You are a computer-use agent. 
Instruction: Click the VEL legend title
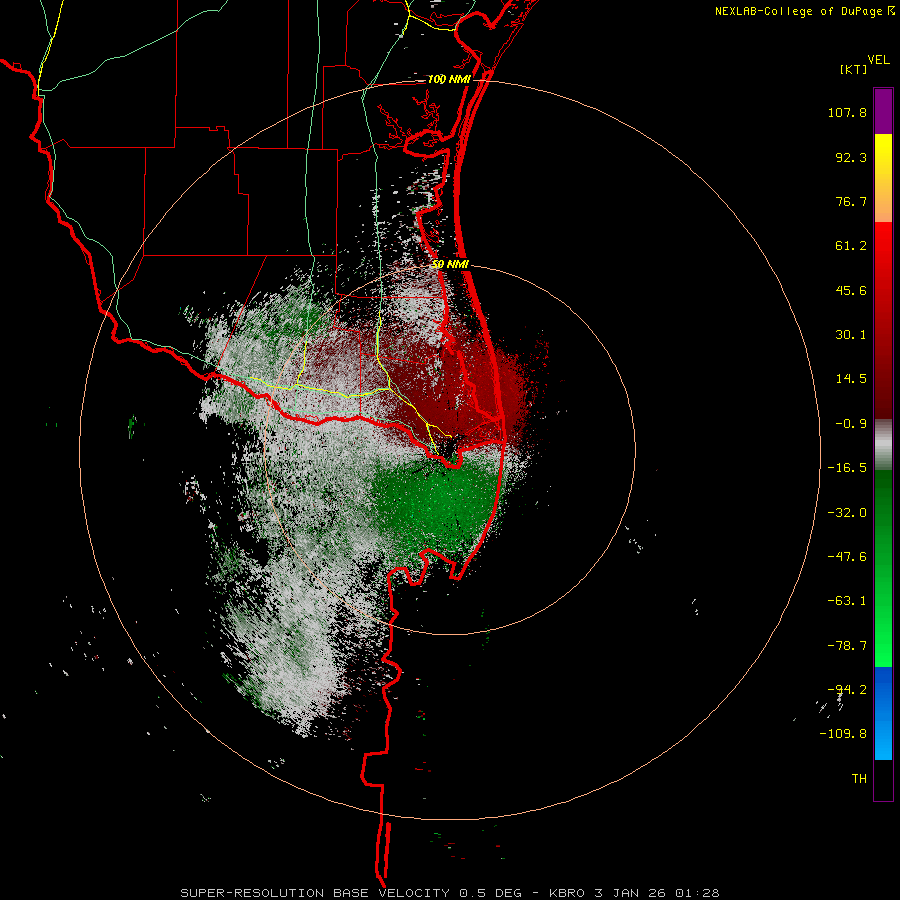pyautogui.click(x=878, y=60)
